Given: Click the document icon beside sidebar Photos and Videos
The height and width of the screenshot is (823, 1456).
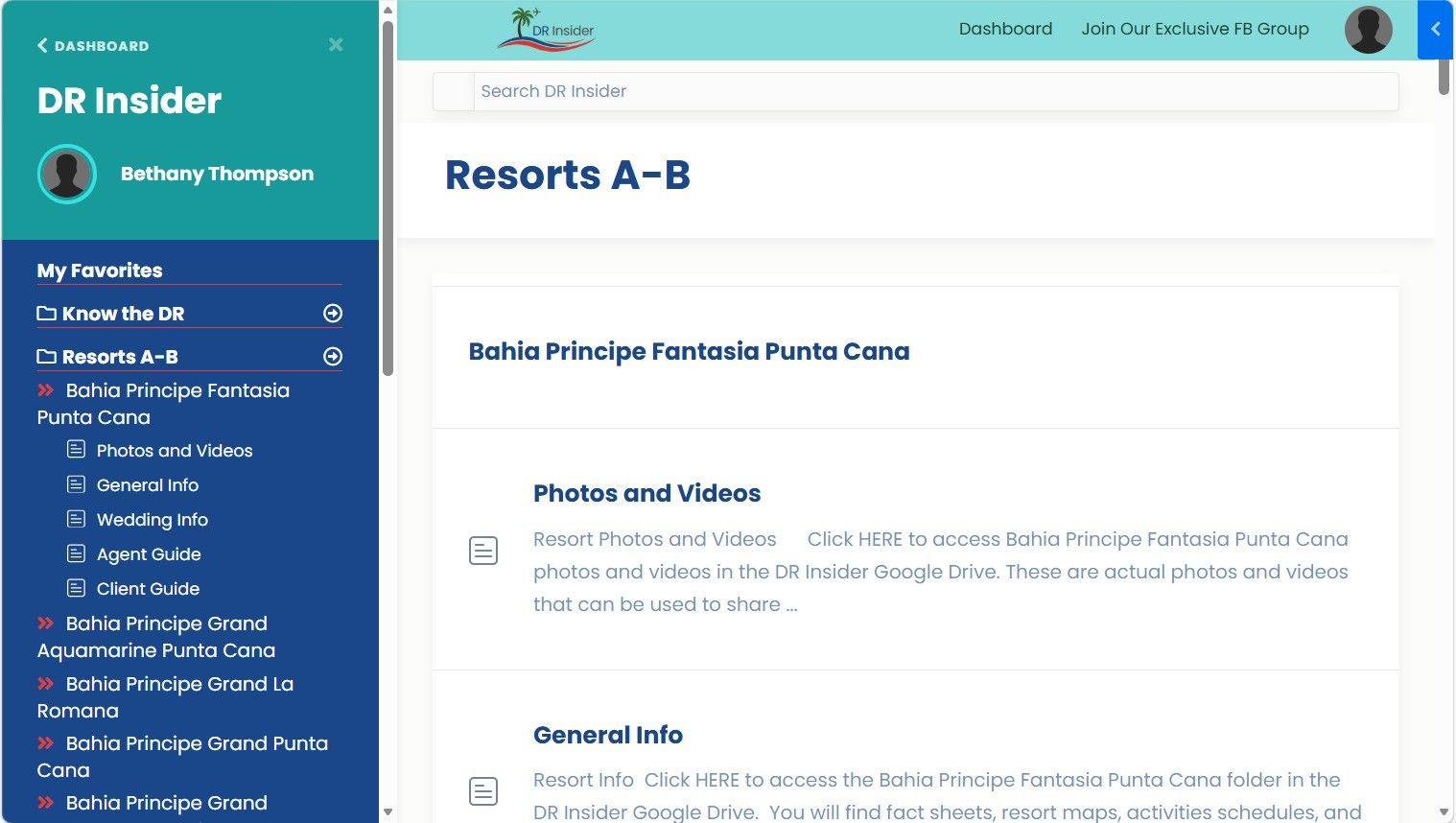Looking at the screenshot, I should (77, 450).
